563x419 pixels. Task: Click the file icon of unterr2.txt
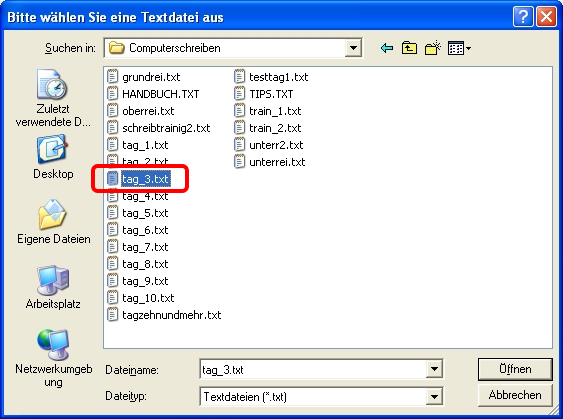click(x=239, y=145)
